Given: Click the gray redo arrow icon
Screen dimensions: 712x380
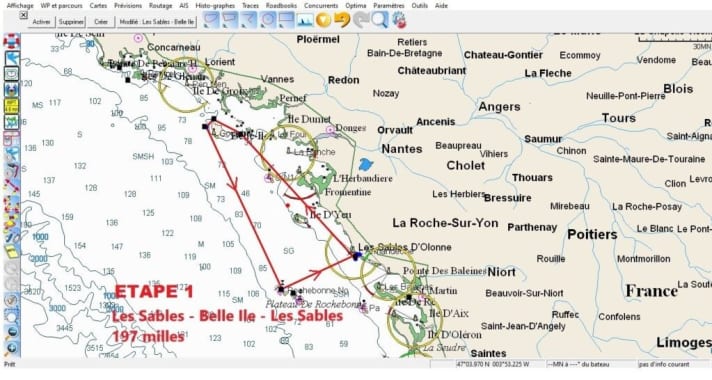Looking at the screenshot, I should [x=361, y=20].
